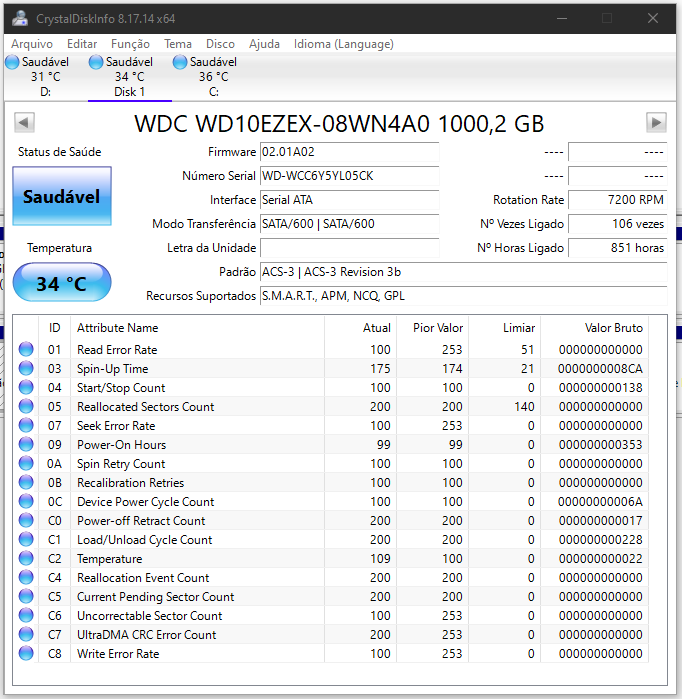Click the Recursos Suportados field
The width and height of the screenshot is (682, 699).
click(464, 296)
